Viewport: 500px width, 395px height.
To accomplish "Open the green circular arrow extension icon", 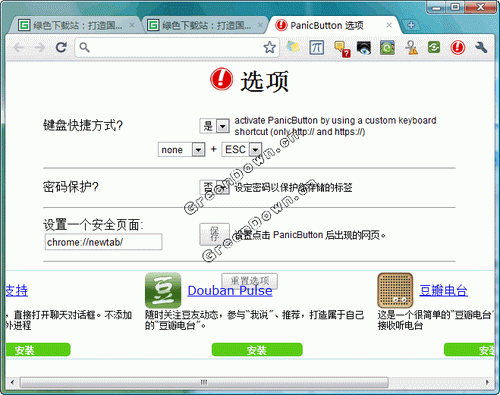I will [387, 48].
